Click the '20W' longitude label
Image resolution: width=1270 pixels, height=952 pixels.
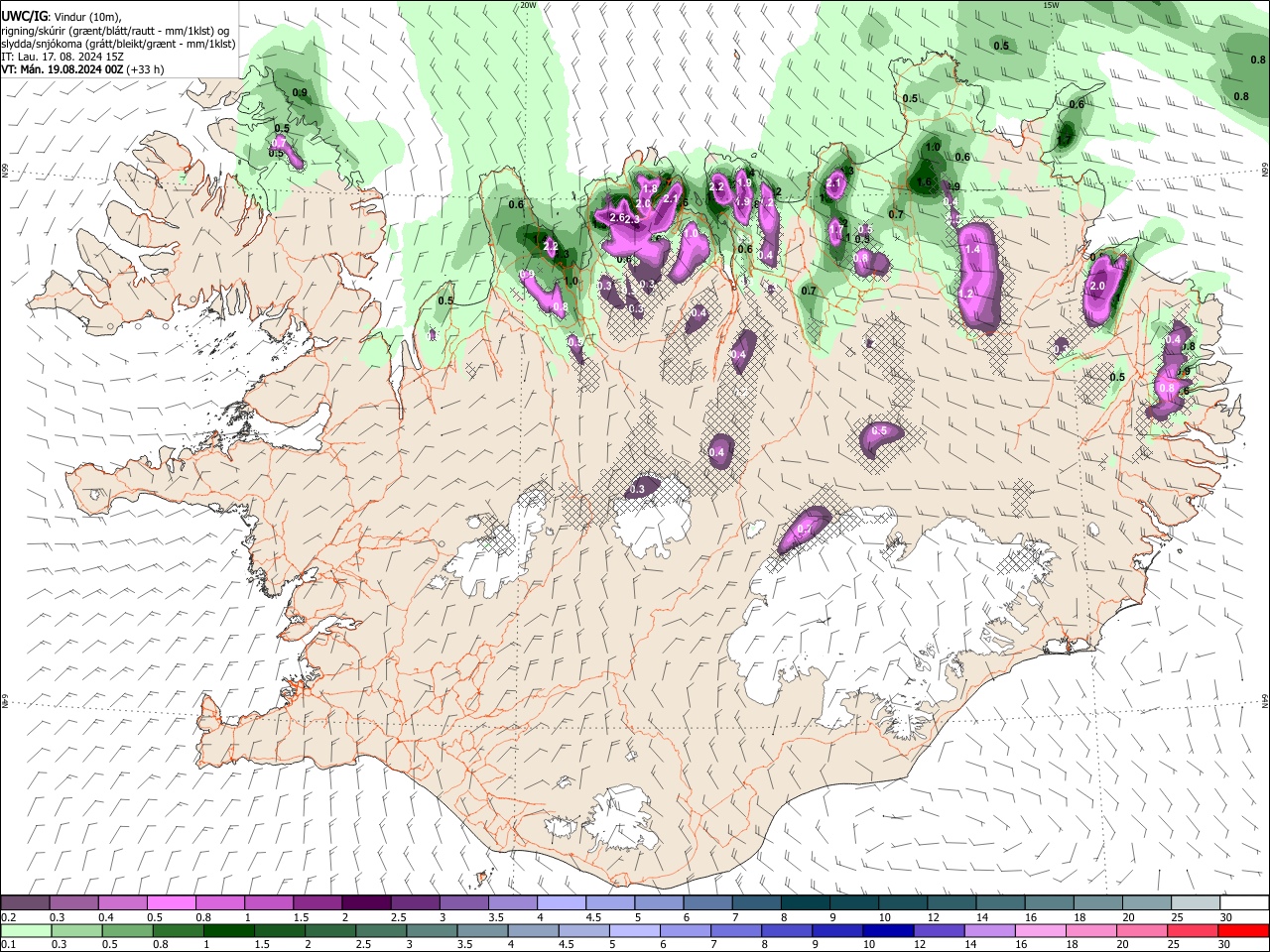tap(528, 5)
